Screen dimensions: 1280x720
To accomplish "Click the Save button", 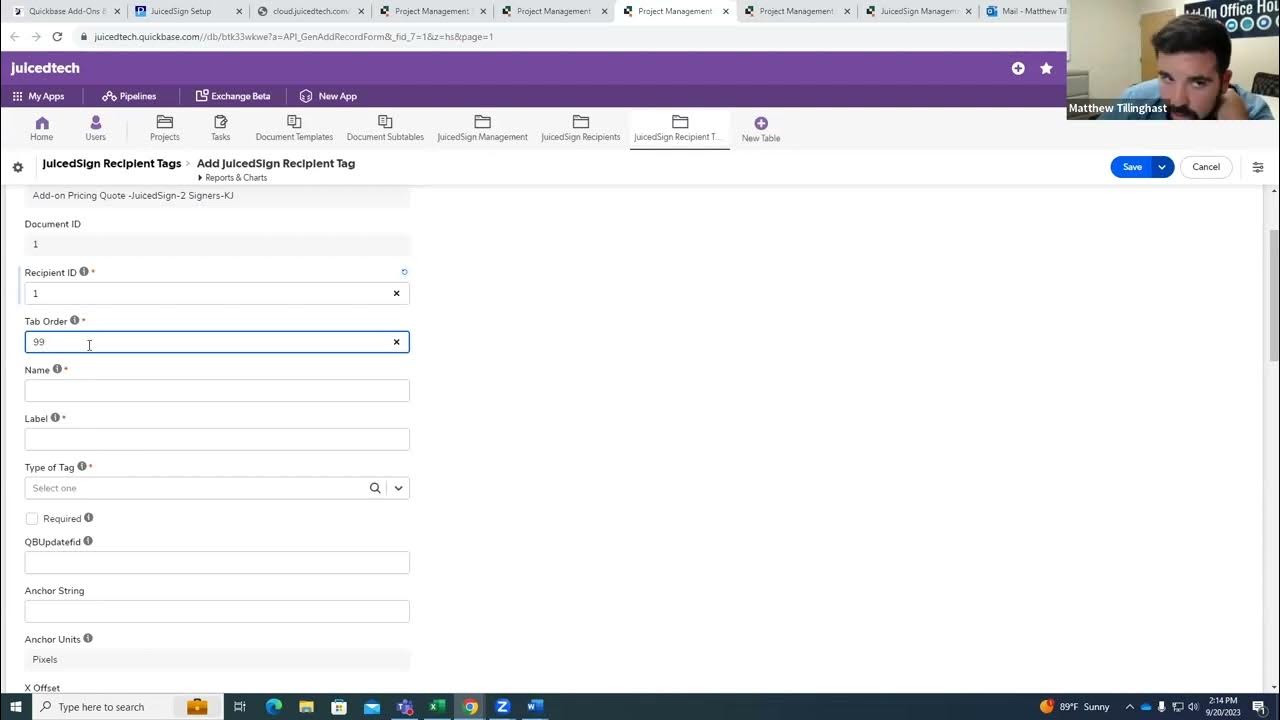I will click(1132, 167).
